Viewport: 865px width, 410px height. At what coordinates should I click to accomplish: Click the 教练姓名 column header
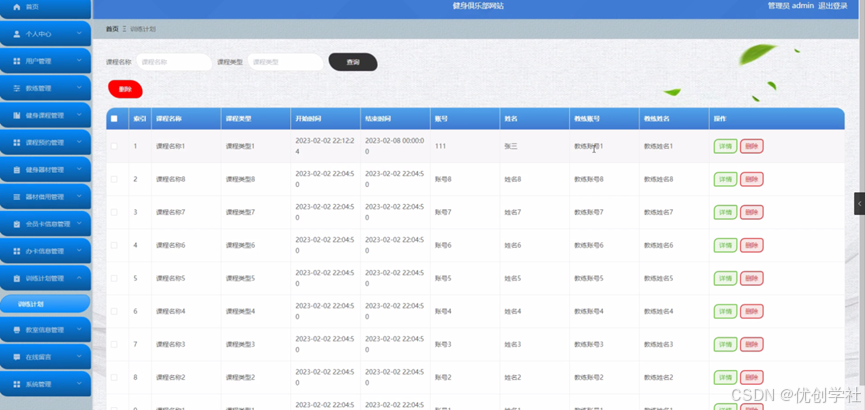pyautogui.click(x=656, y=119)
